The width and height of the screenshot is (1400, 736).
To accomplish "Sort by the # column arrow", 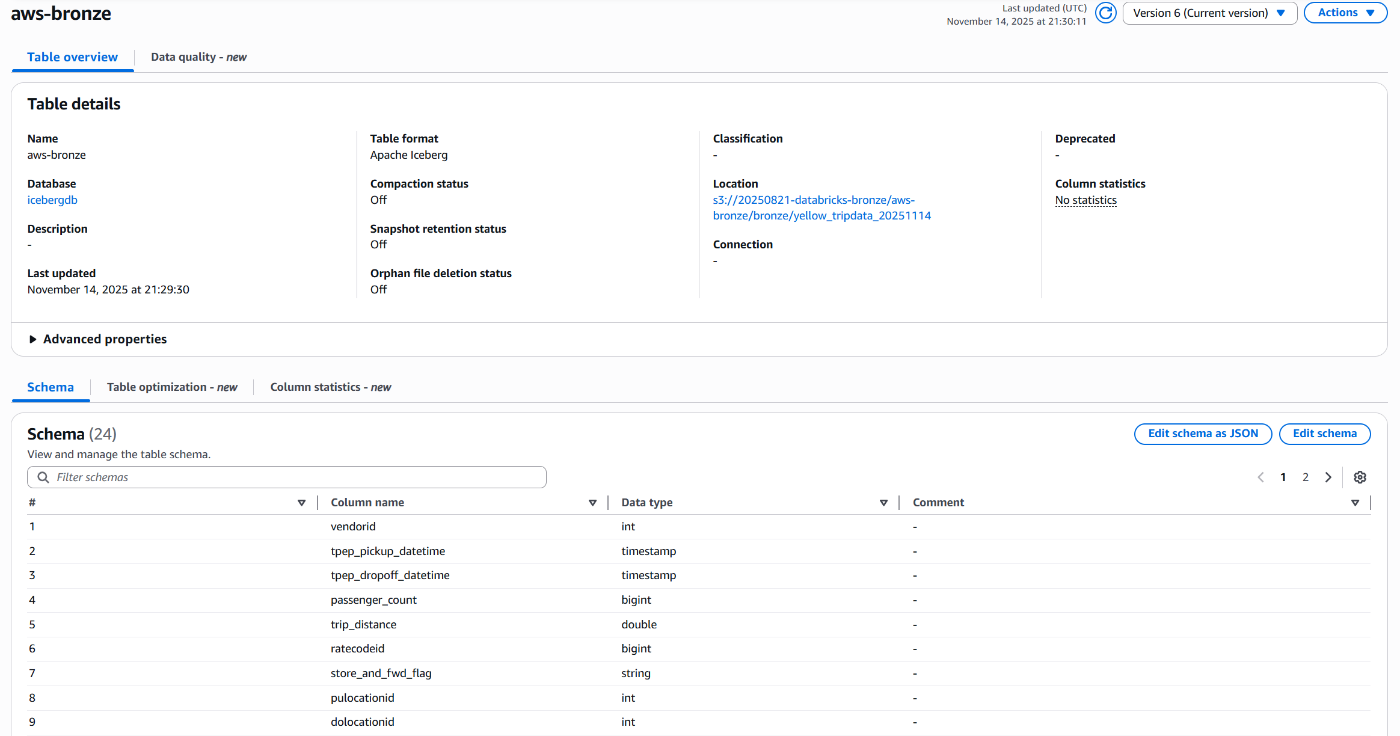I will click(x=302, y=503).
